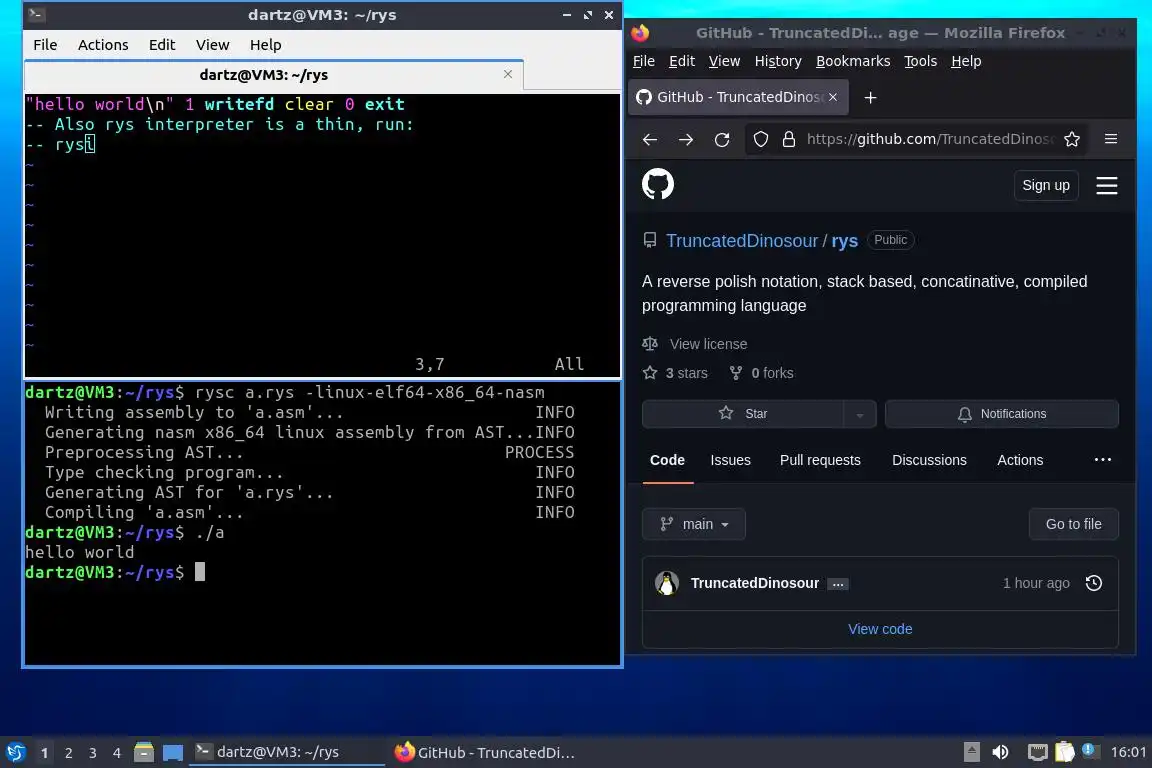
Task: Open the 1 hour ago commit link
Action: (1036, 583)
